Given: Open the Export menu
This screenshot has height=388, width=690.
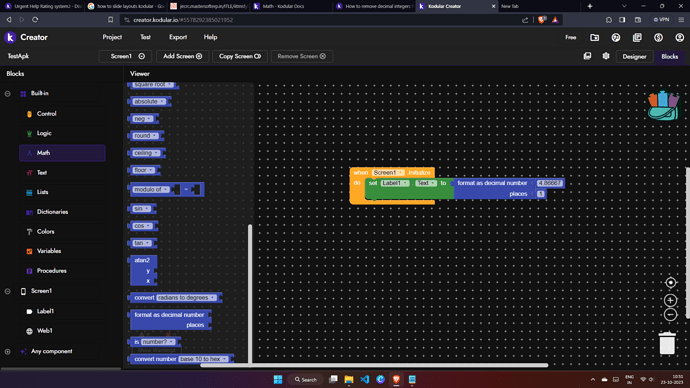Looking at the screenshot, I should (178, 37).
